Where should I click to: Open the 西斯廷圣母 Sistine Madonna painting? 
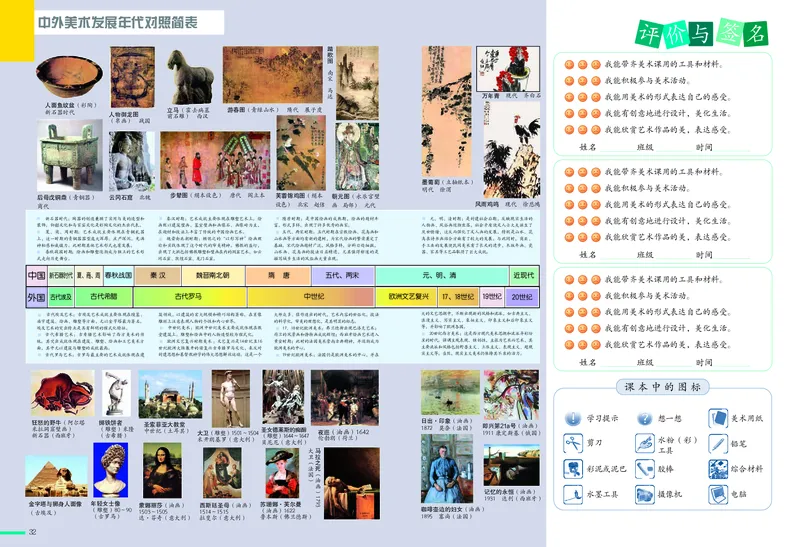(222, 473)
